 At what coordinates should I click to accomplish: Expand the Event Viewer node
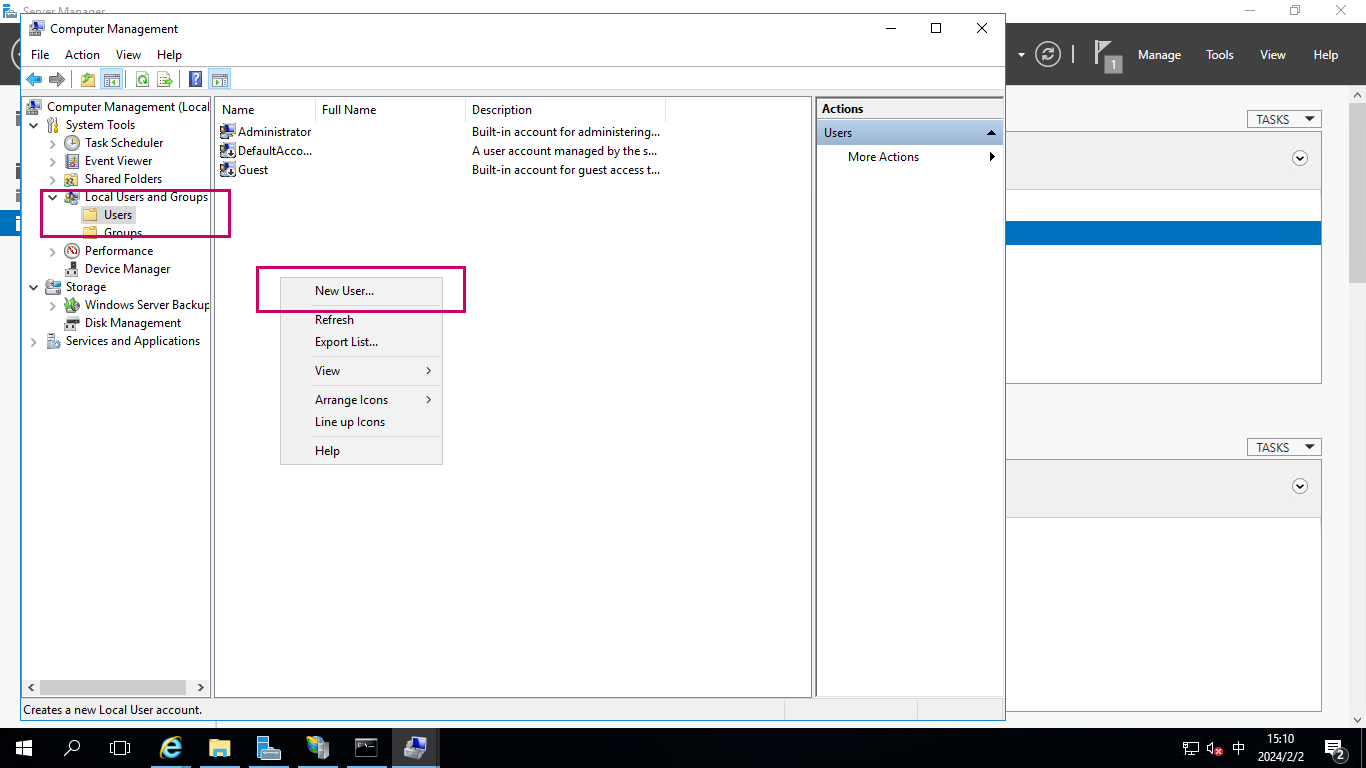pos(52,161)
